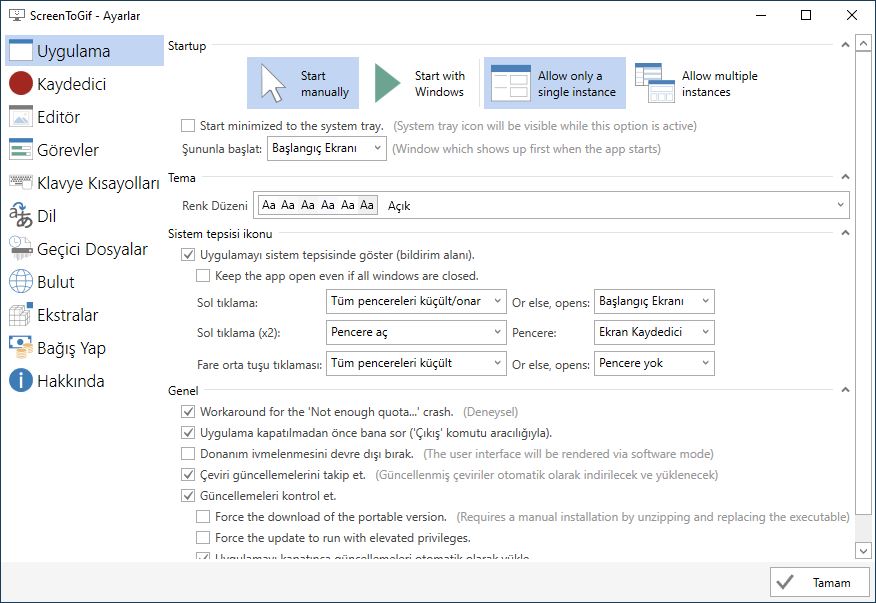This screenshot has width=876, height=603.
Task: Click the checkmark icon on Tamam button
Action: pyautogui.click(x=785, y=582)
